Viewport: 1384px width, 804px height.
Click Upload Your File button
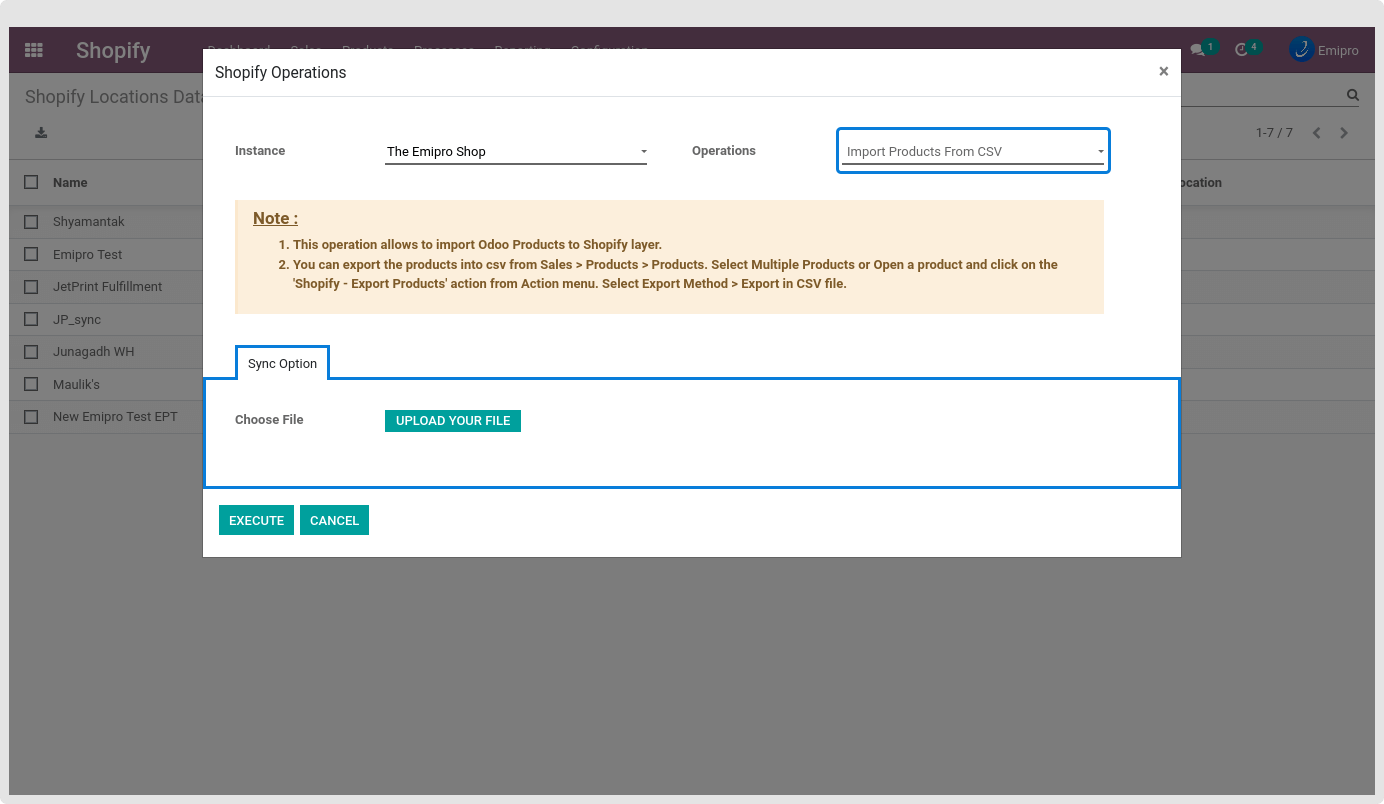[453, 421]
